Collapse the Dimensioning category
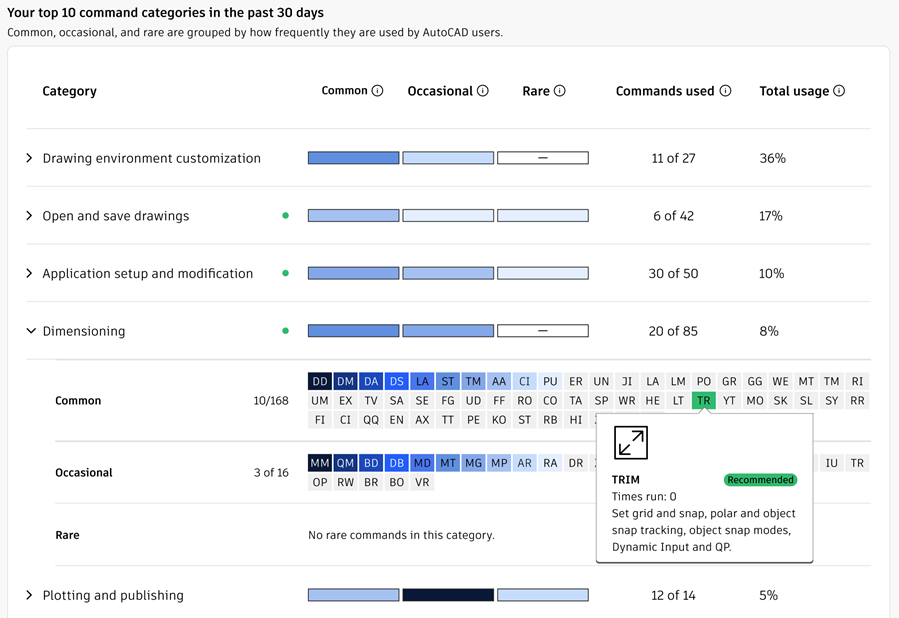 click(x=31, y=331)
